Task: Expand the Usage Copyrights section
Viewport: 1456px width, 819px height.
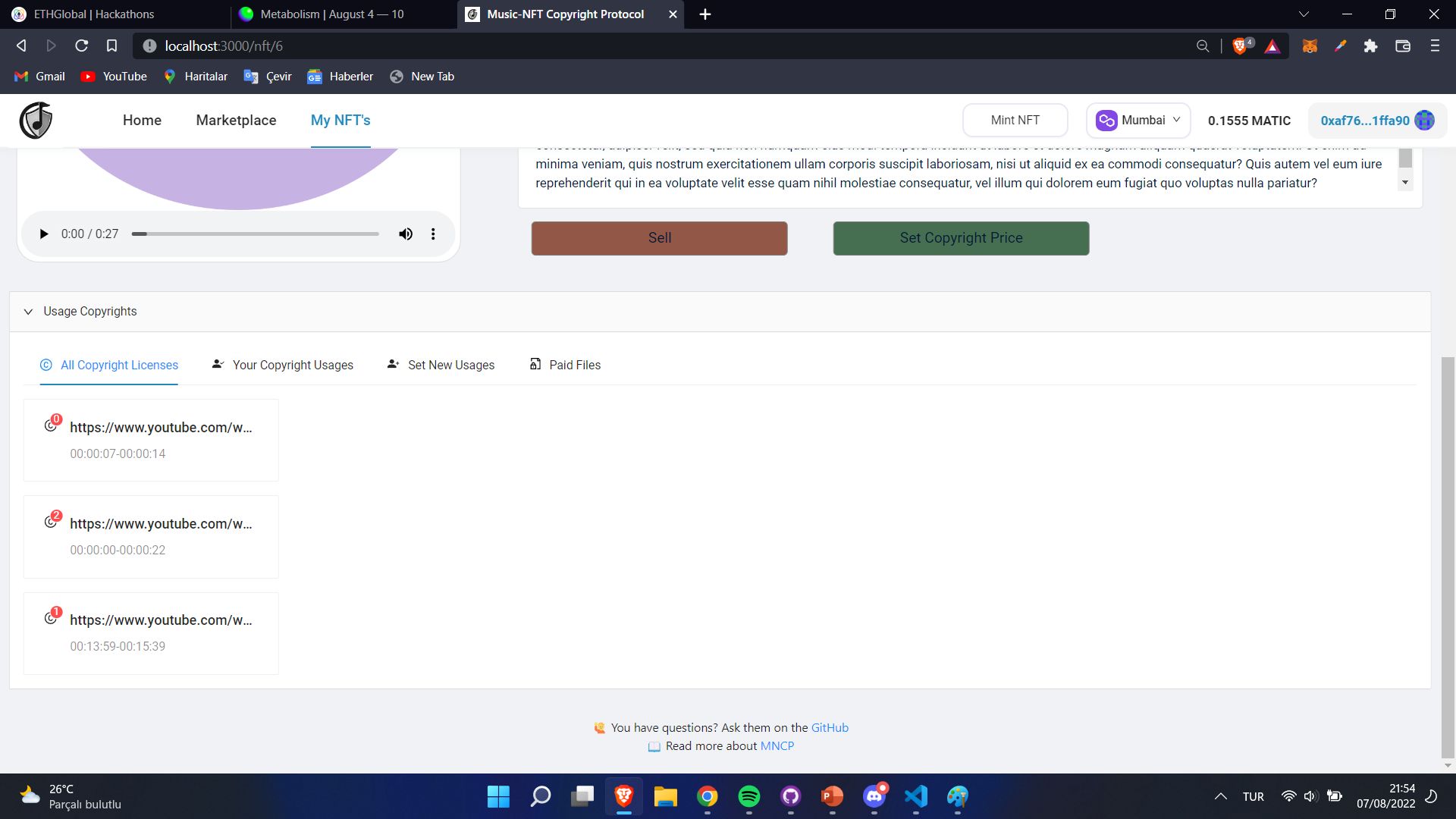Action: click(27, 311)
